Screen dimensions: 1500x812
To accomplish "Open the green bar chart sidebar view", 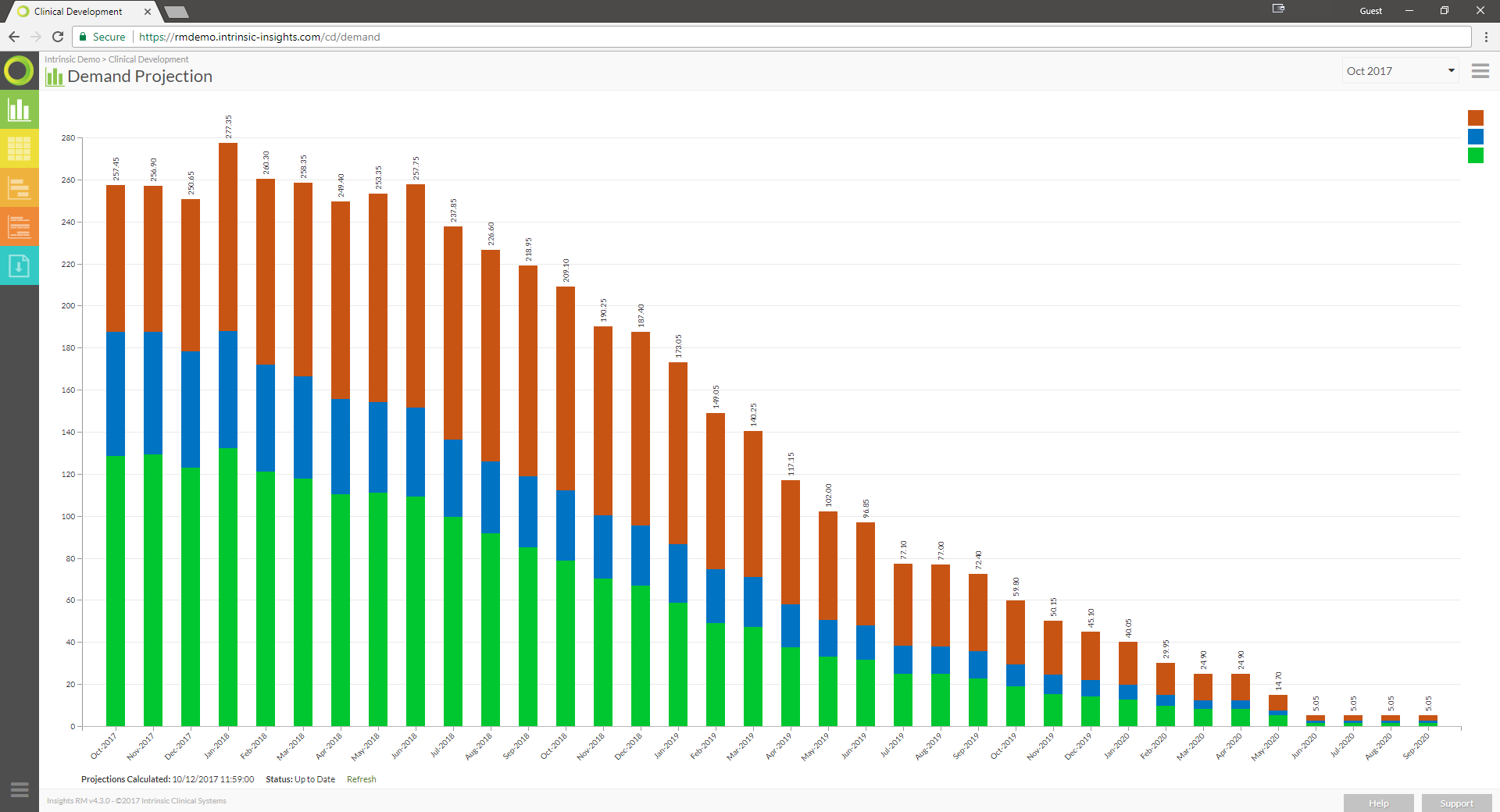I will click(19, 109).
